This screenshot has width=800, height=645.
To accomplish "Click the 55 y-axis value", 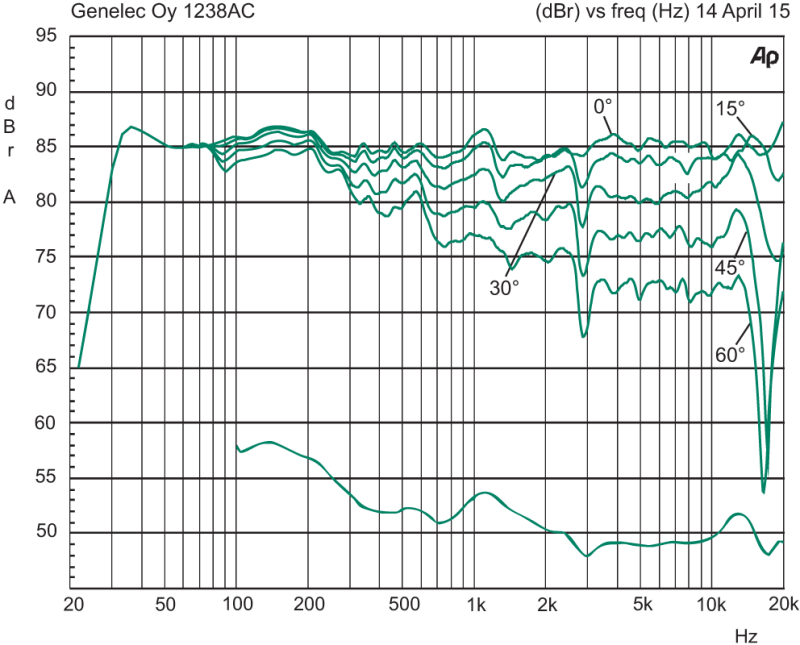I will coord(45,477).
